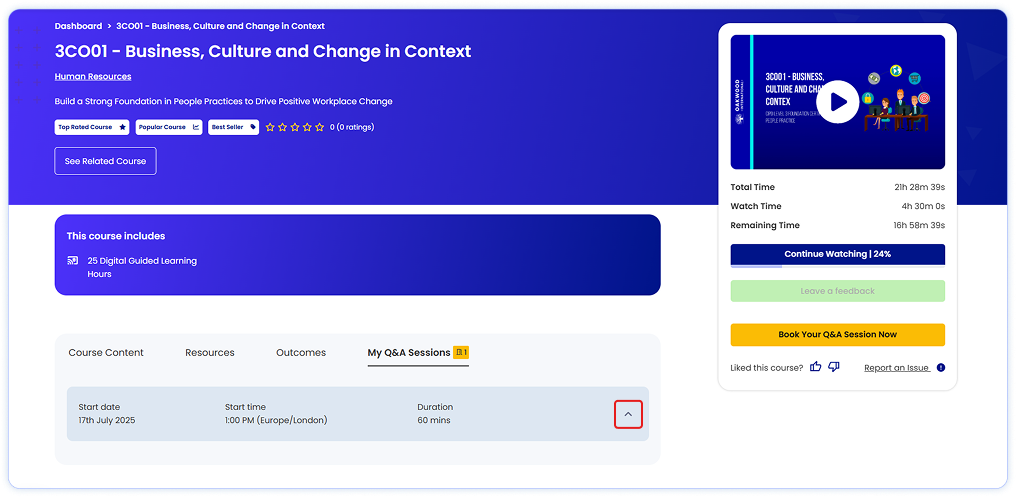Click the thumbs down icon
Image resolution: width=1016 pixels, height=497 pixels.
pos(834,367)
